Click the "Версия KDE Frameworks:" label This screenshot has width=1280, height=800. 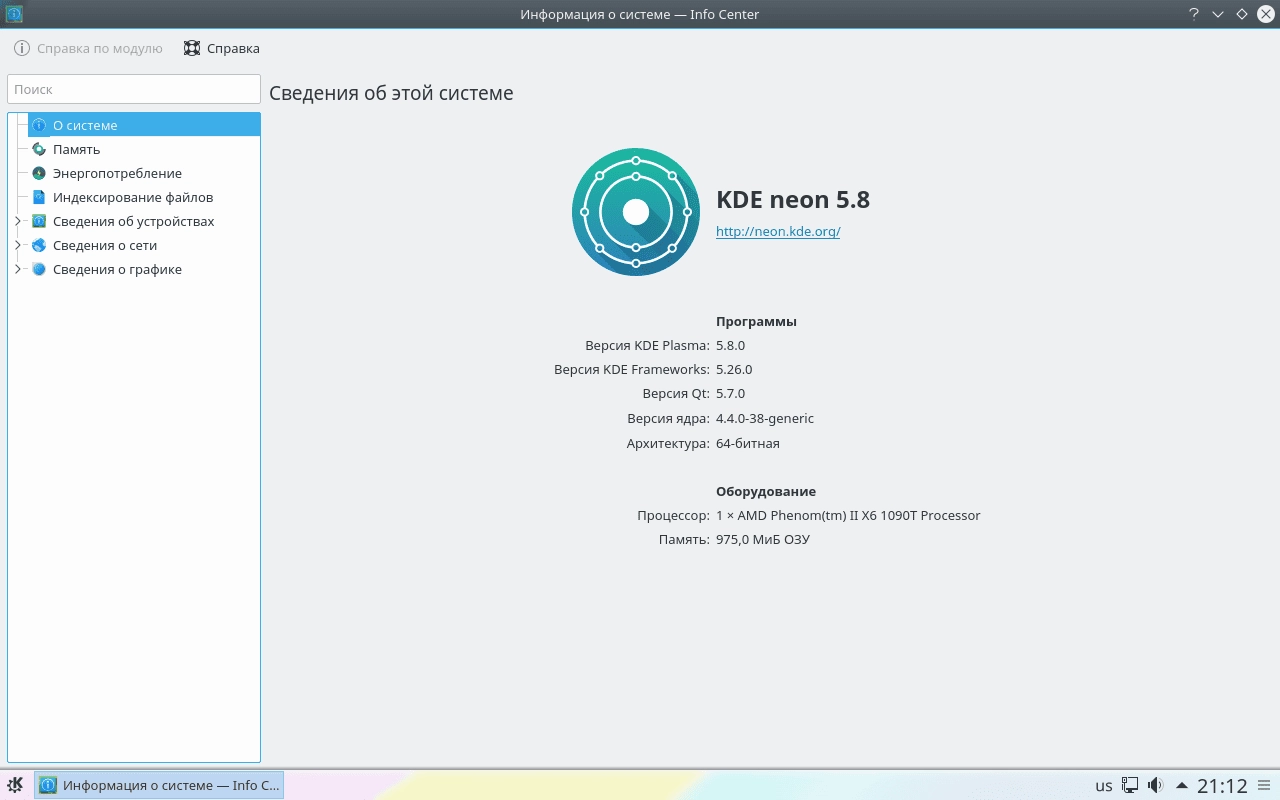[x=632, y=369]
